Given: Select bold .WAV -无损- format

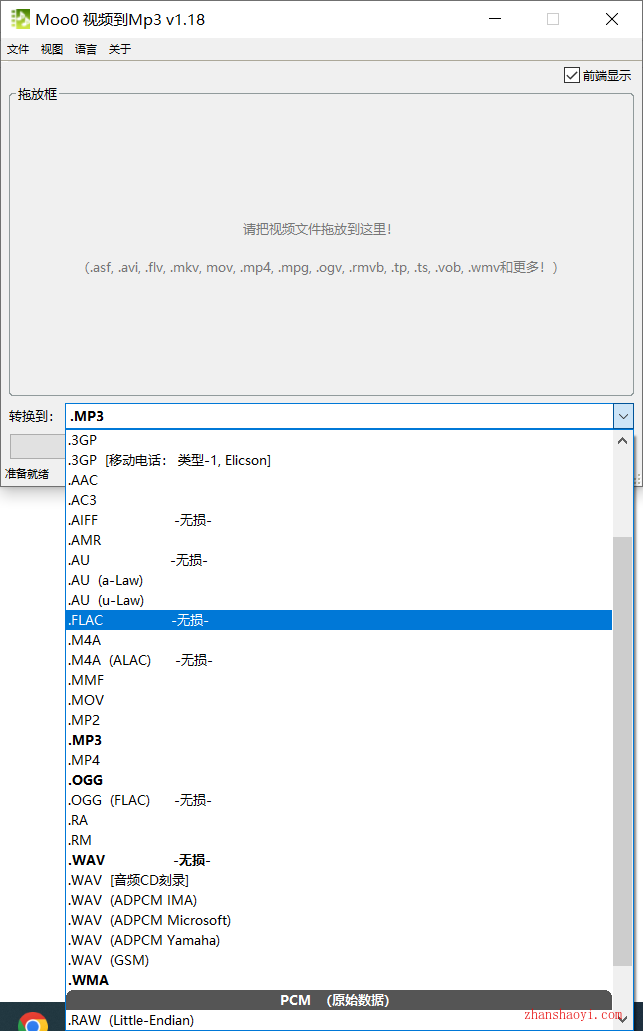Looking at the screenshot, I should coord(339,860).
